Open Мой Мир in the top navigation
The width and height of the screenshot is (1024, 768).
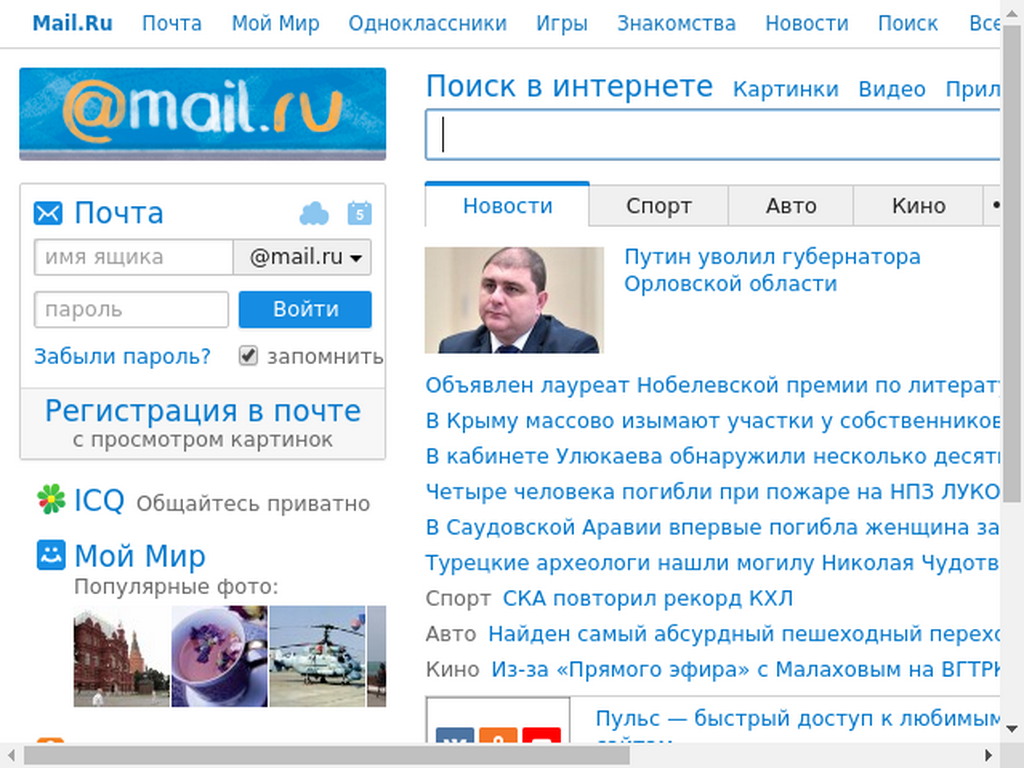276,24
